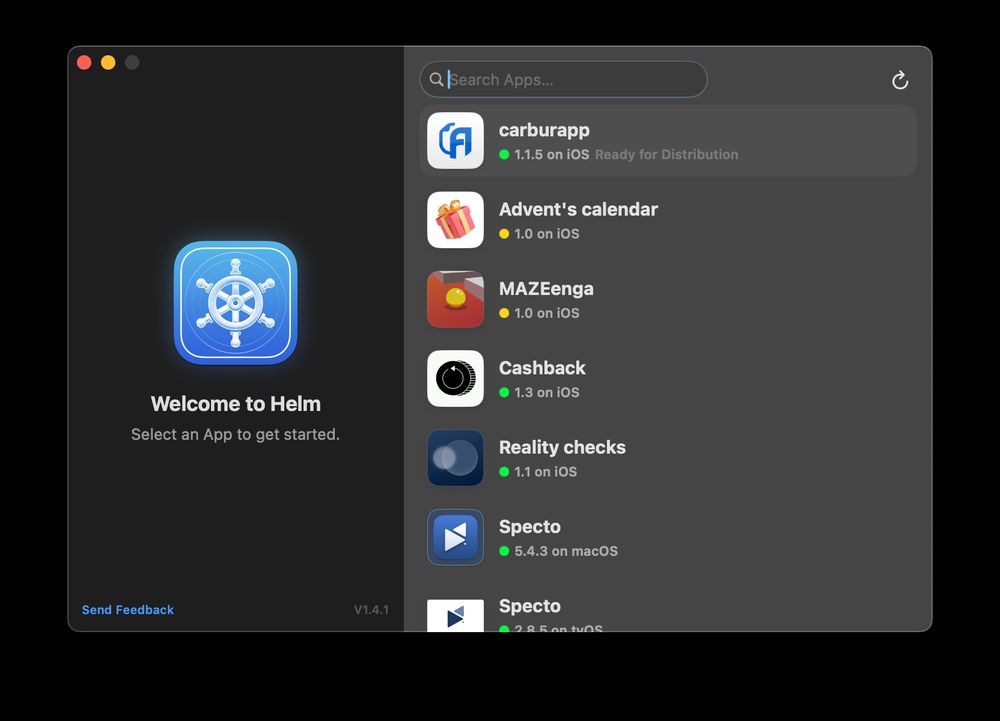Screen dimensions: 1000x721
Task: Click the green status dot for carburapp
Action: point(504,154)
